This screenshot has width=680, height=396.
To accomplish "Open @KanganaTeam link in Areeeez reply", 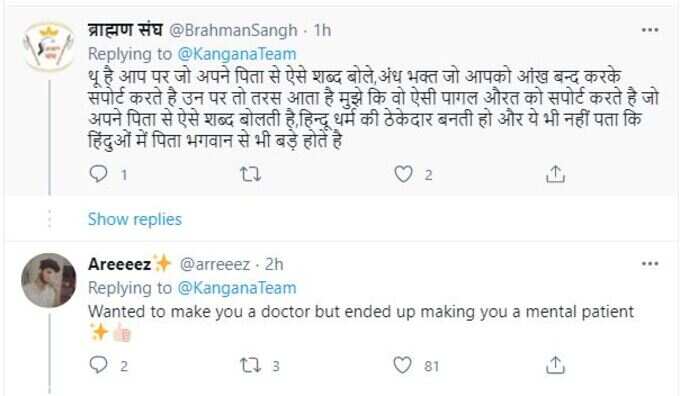I will tap(237, 288).
